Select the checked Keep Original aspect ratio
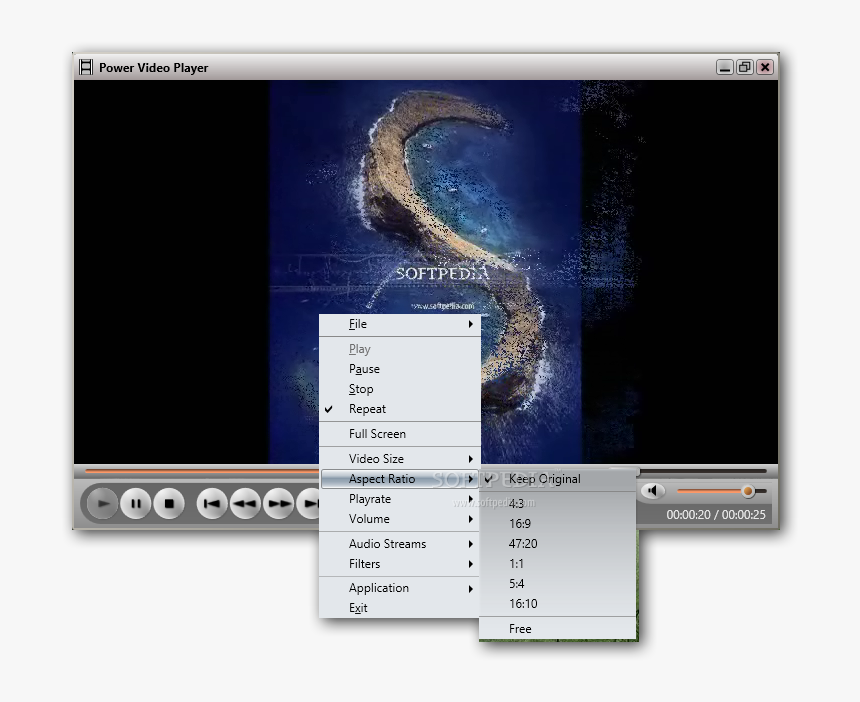Screen dimensions: 860x702 (x=557, y=479)
